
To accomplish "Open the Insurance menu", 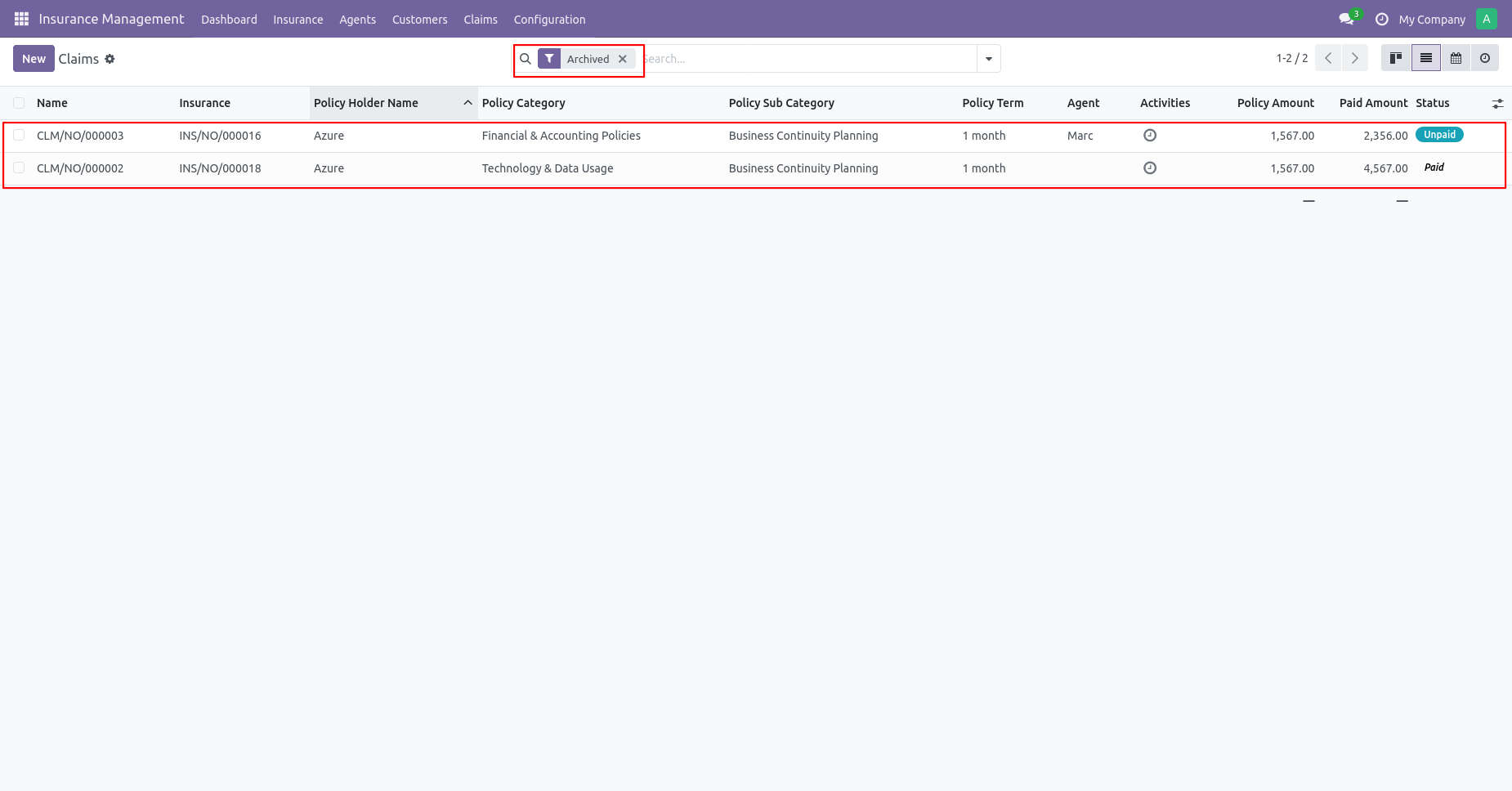I will tap(297, 20).
